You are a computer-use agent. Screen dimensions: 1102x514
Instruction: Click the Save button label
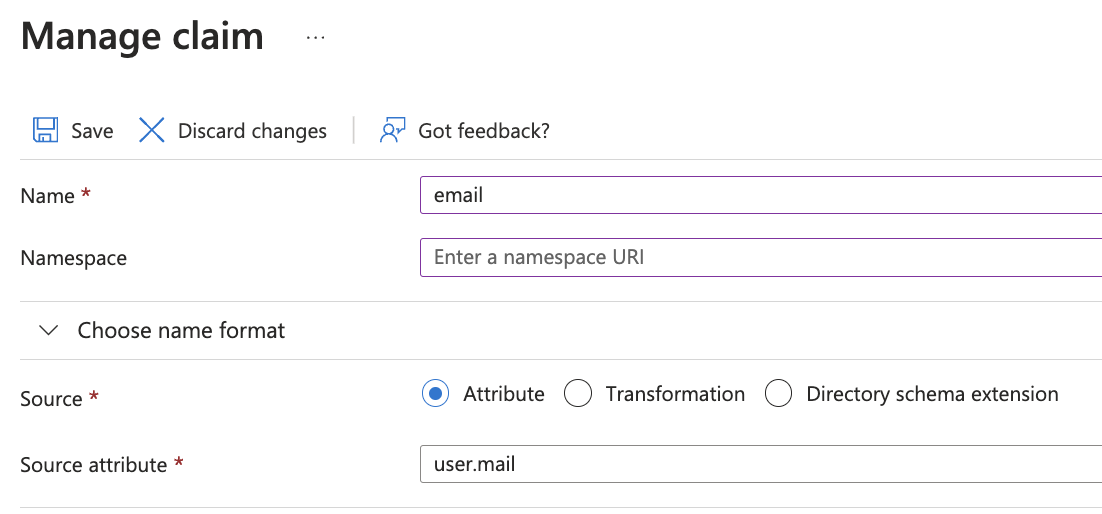coord(92,131)
